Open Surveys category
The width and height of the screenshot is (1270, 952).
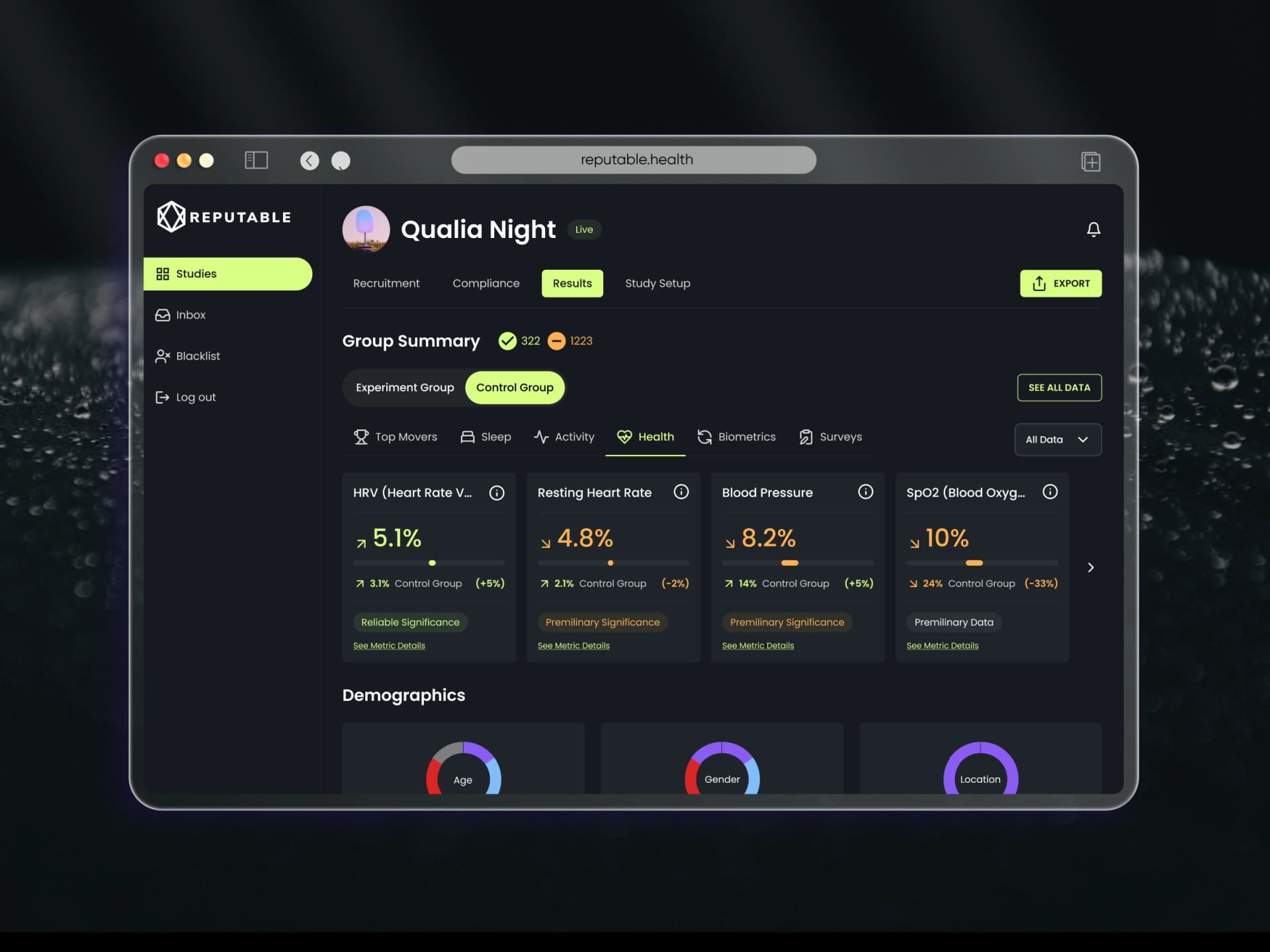[830, 437]
